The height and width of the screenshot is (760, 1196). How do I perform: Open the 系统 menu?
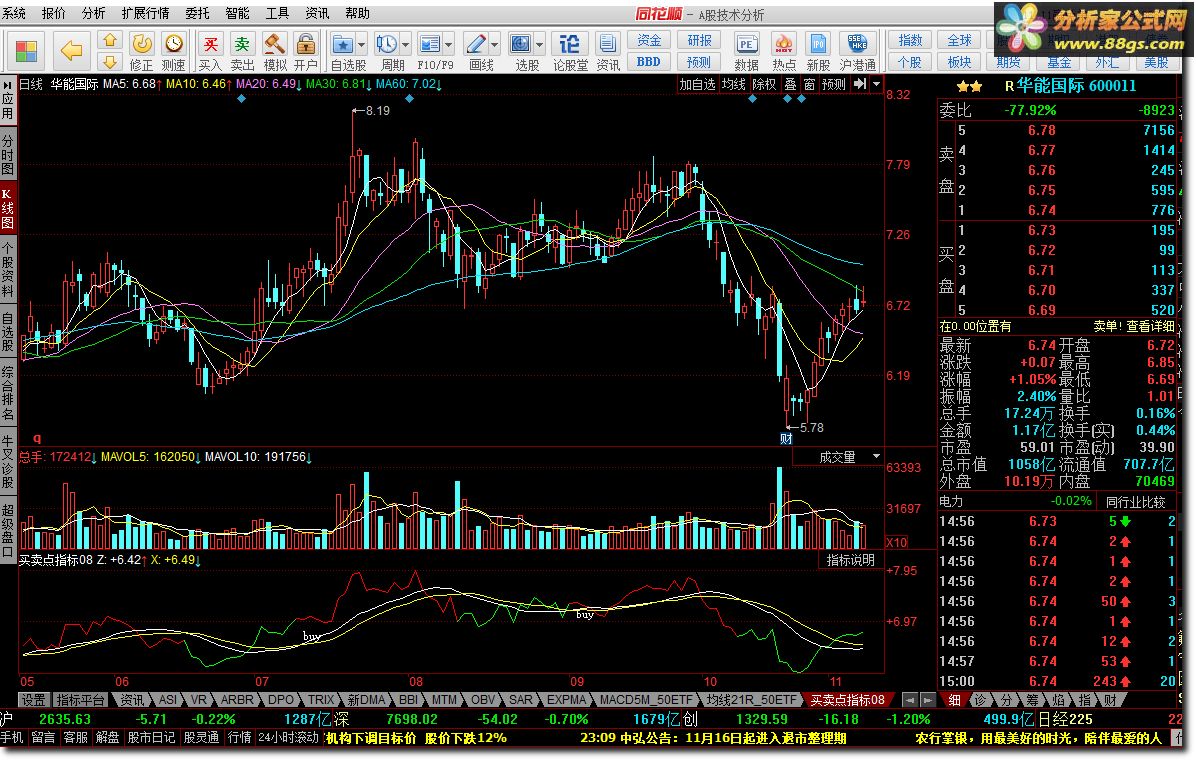click(x=14, y=13)
